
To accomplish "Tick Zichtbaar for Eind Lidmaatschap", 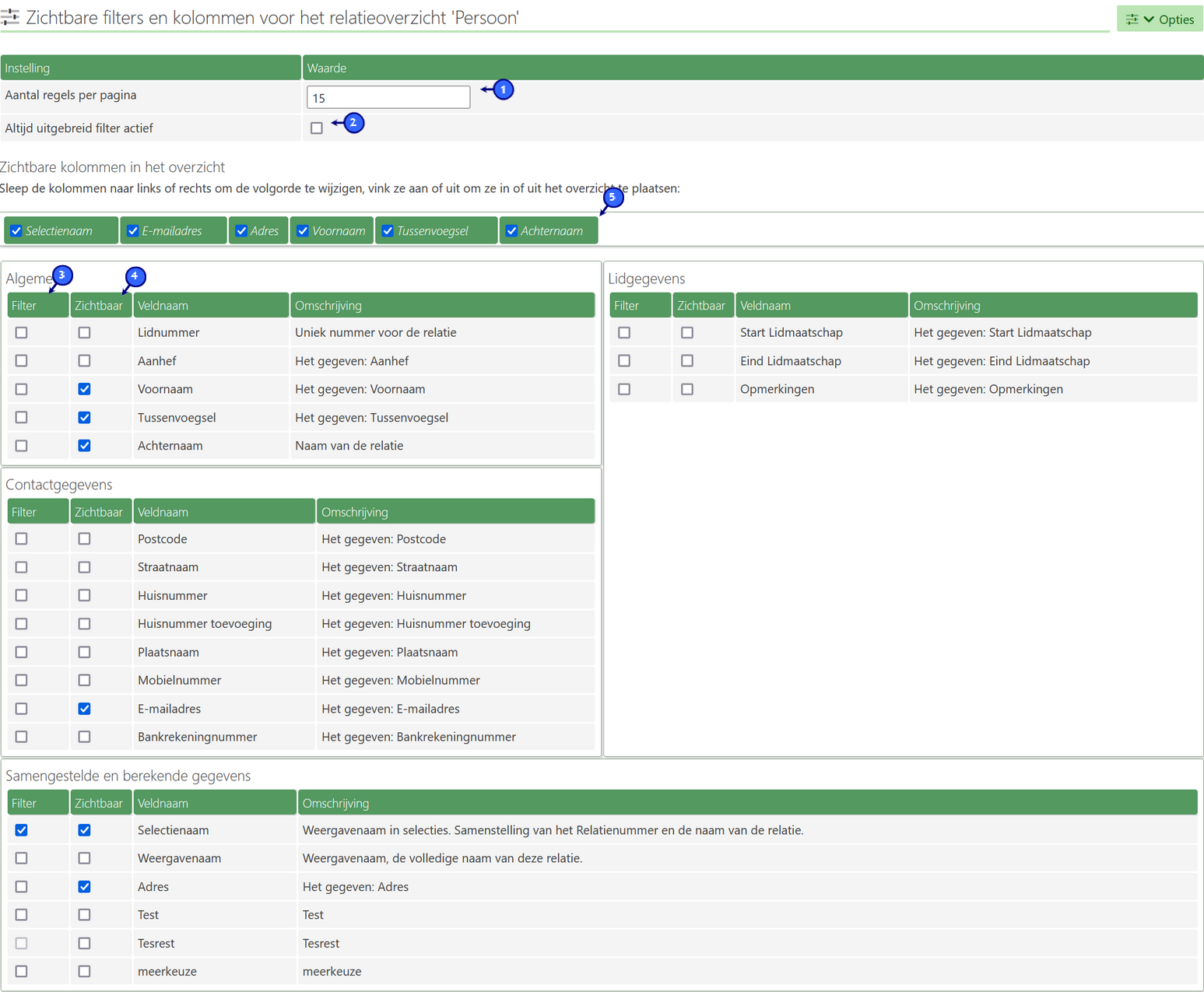I will tap(687, 361).
